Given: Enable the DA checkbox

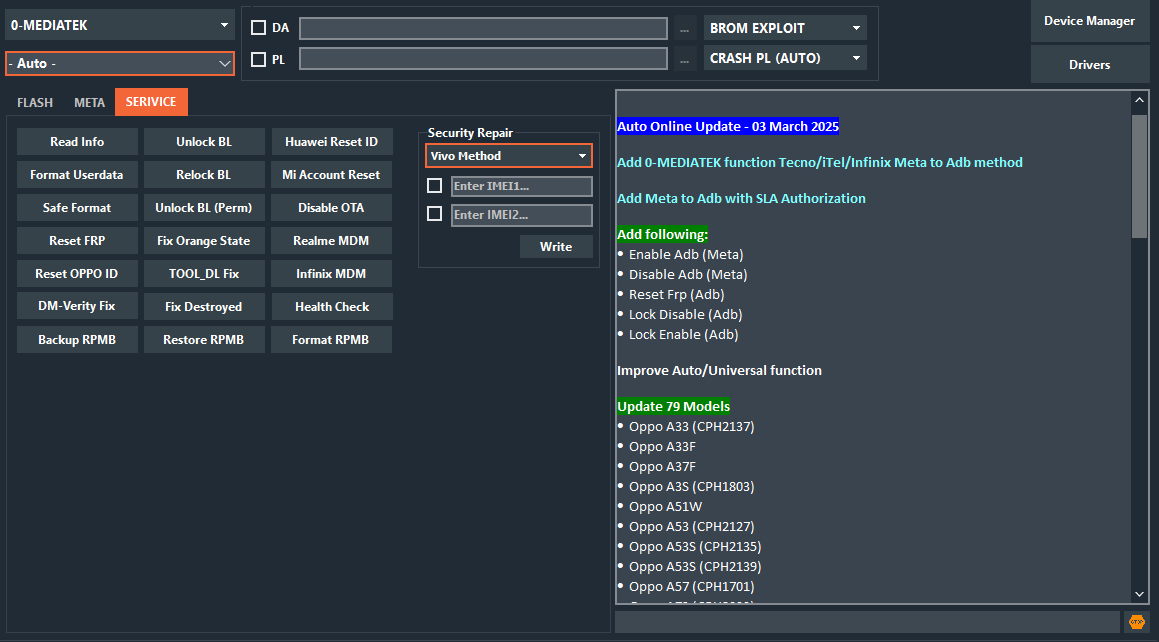Looking at the screenshot, I should (258, 28).
